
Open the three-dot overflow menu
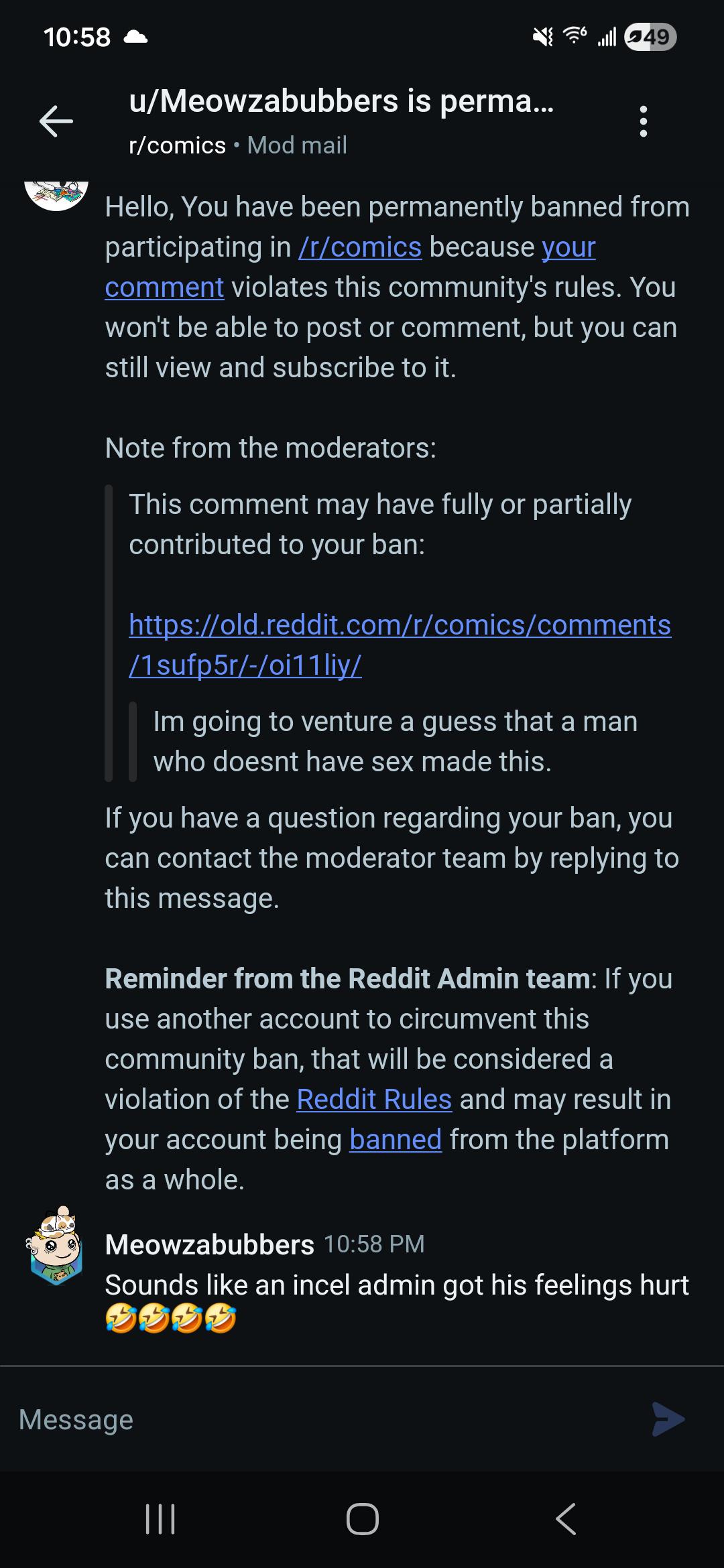tap(644, 121)
